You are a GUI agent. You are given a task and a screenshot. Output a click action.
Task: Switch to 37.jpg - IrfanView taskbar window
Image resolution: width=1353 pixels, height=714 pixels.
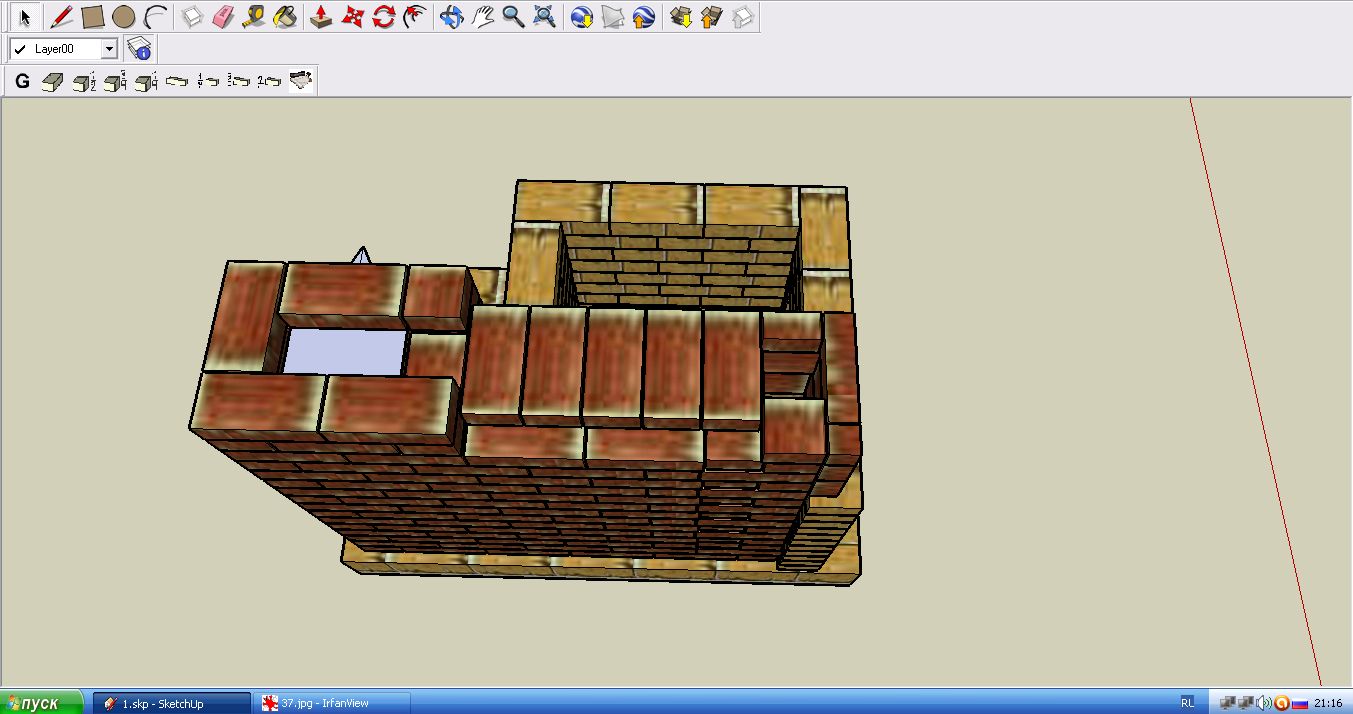[x=332, y=703]
